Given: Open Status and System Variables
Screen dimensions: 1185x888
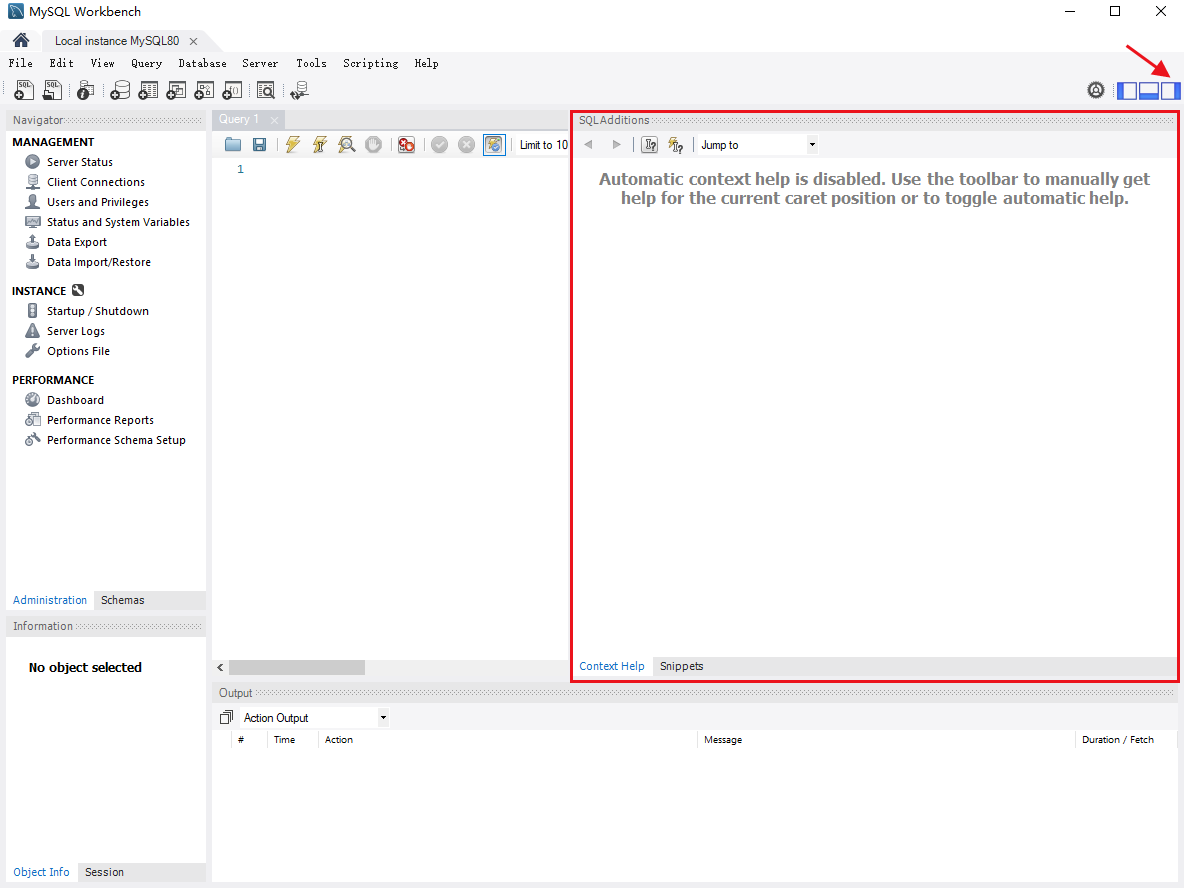Looking at the screenshot, I should click(118, 222).
